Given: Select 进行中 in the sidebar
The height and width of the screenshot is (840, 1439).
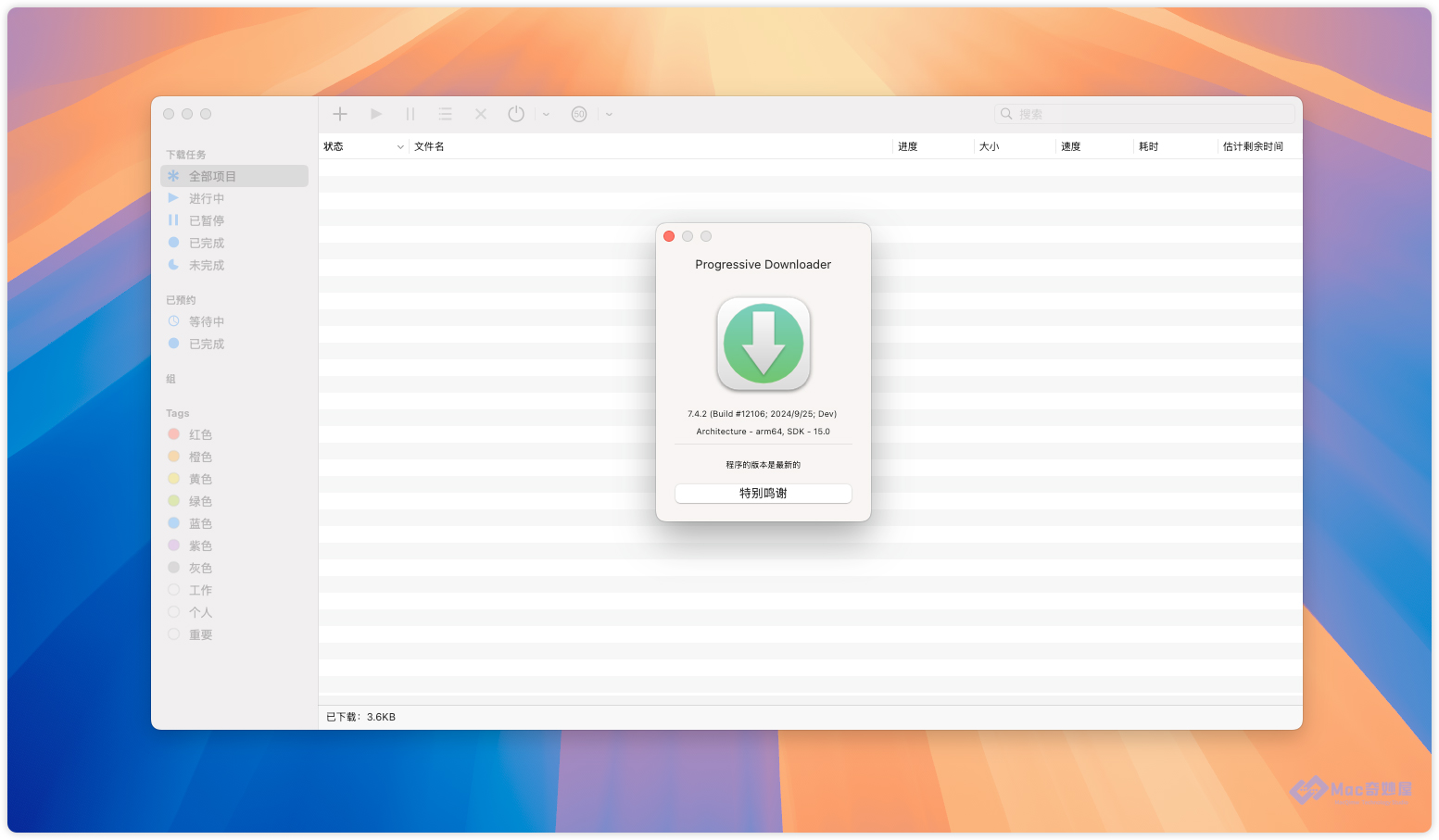Looking at the screenshot, I should point(234,198).
